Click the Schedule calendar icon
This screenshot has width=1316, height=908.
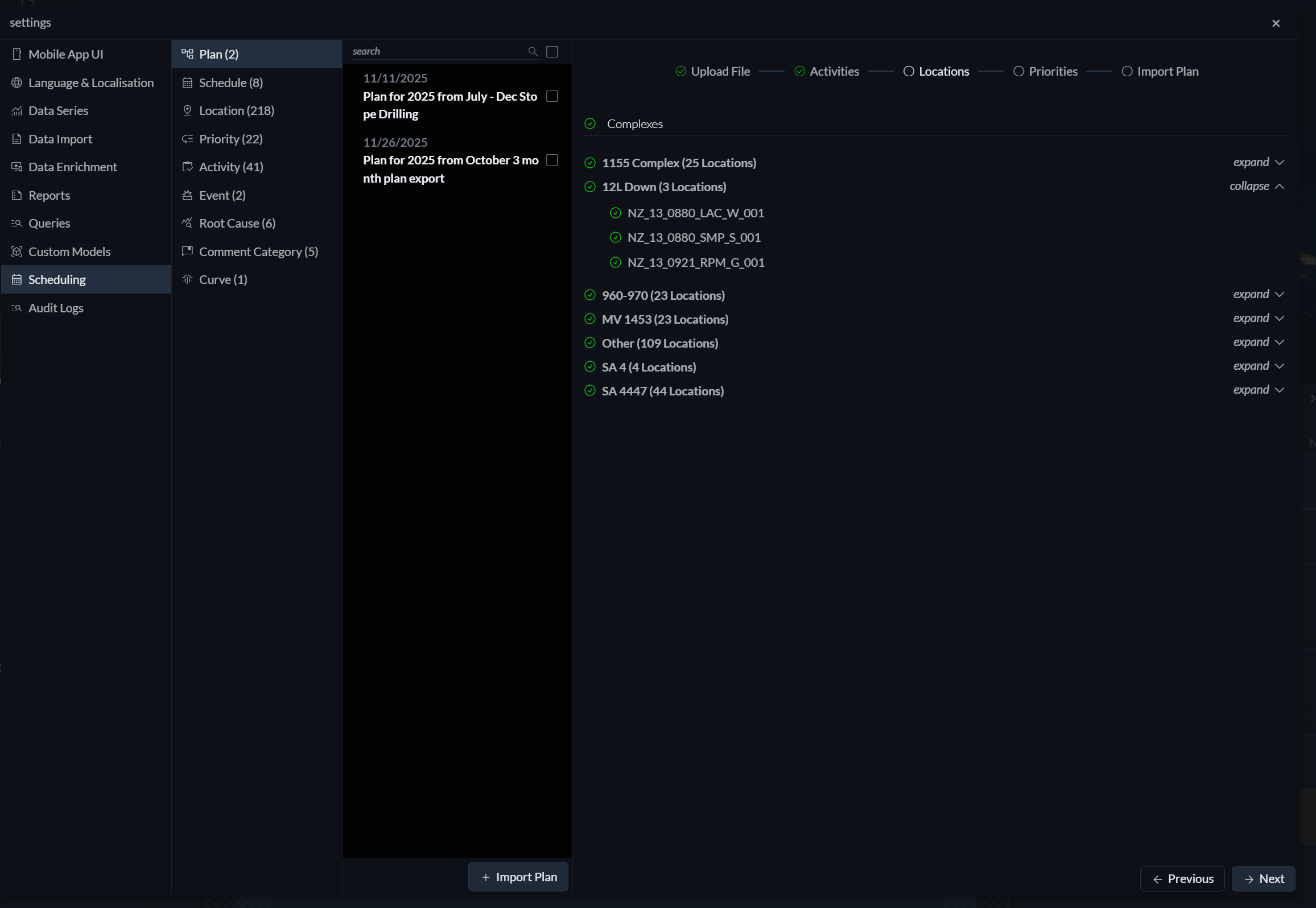pyautogui.click(x=187, y=82)
